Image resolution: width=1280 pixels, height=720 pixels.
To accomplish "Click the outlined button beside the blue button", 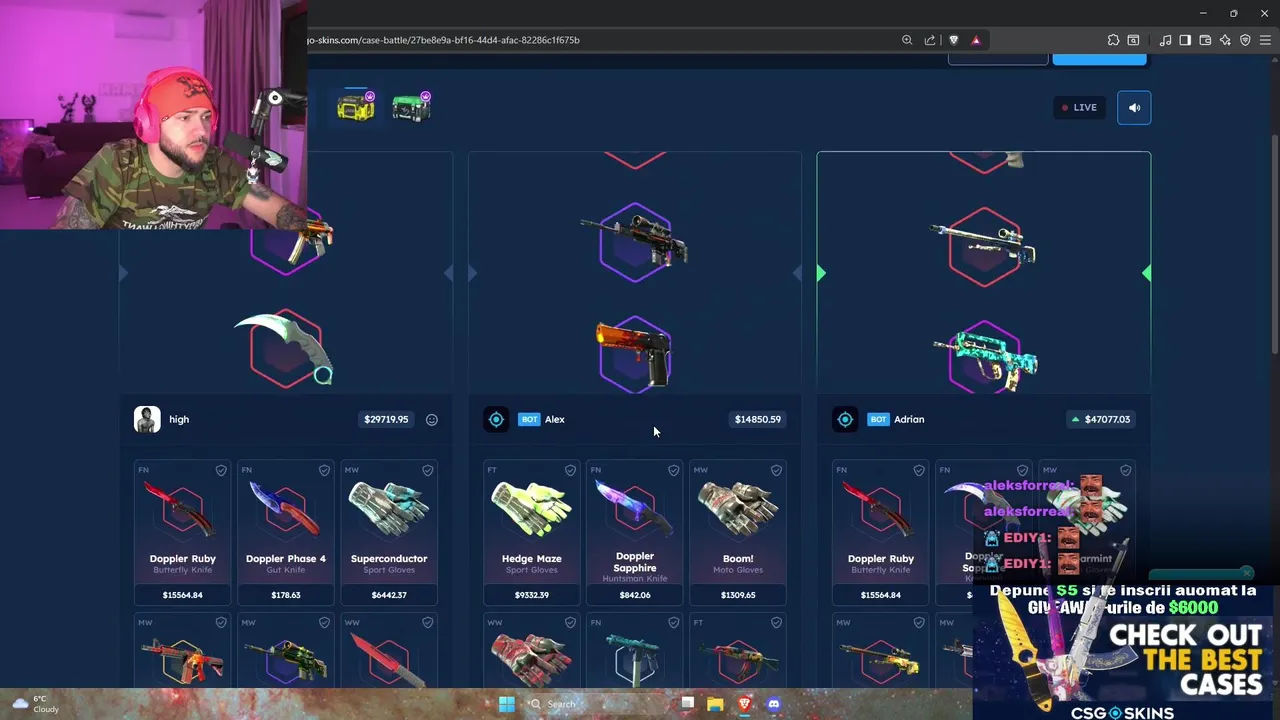I will (998, 59).
